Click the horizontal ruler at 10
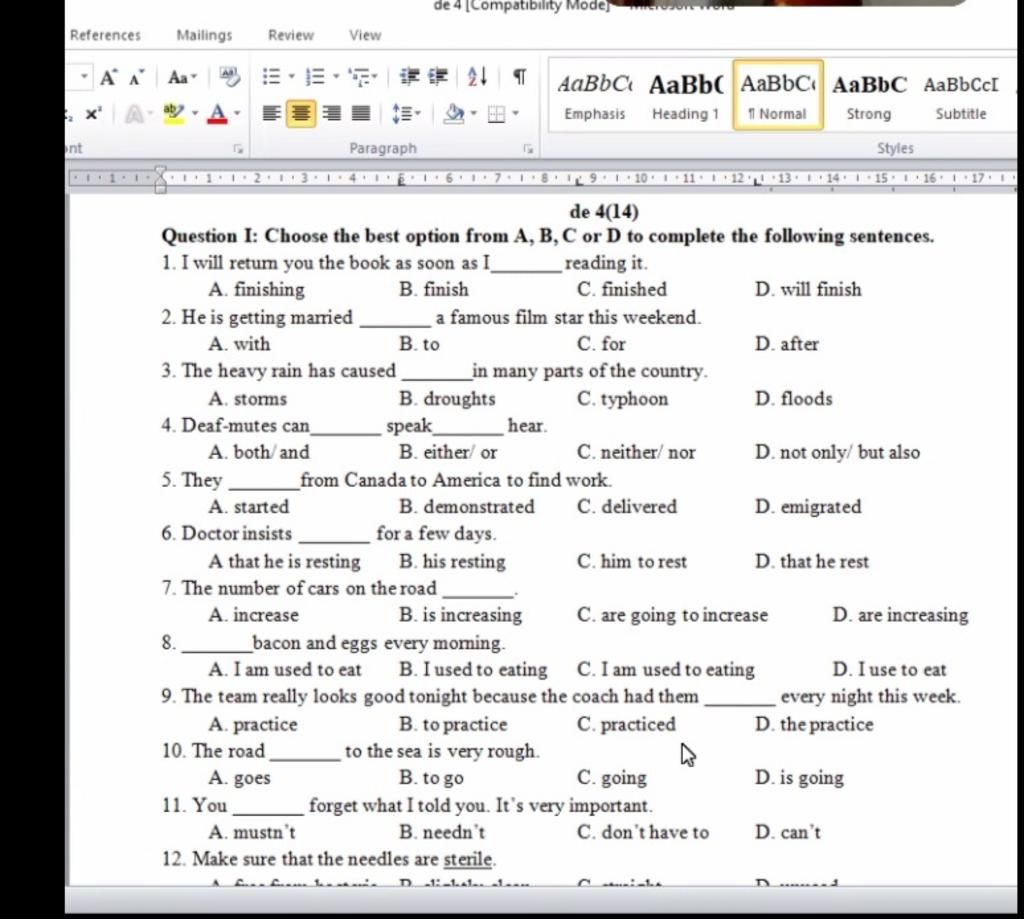 click(640, 178)
